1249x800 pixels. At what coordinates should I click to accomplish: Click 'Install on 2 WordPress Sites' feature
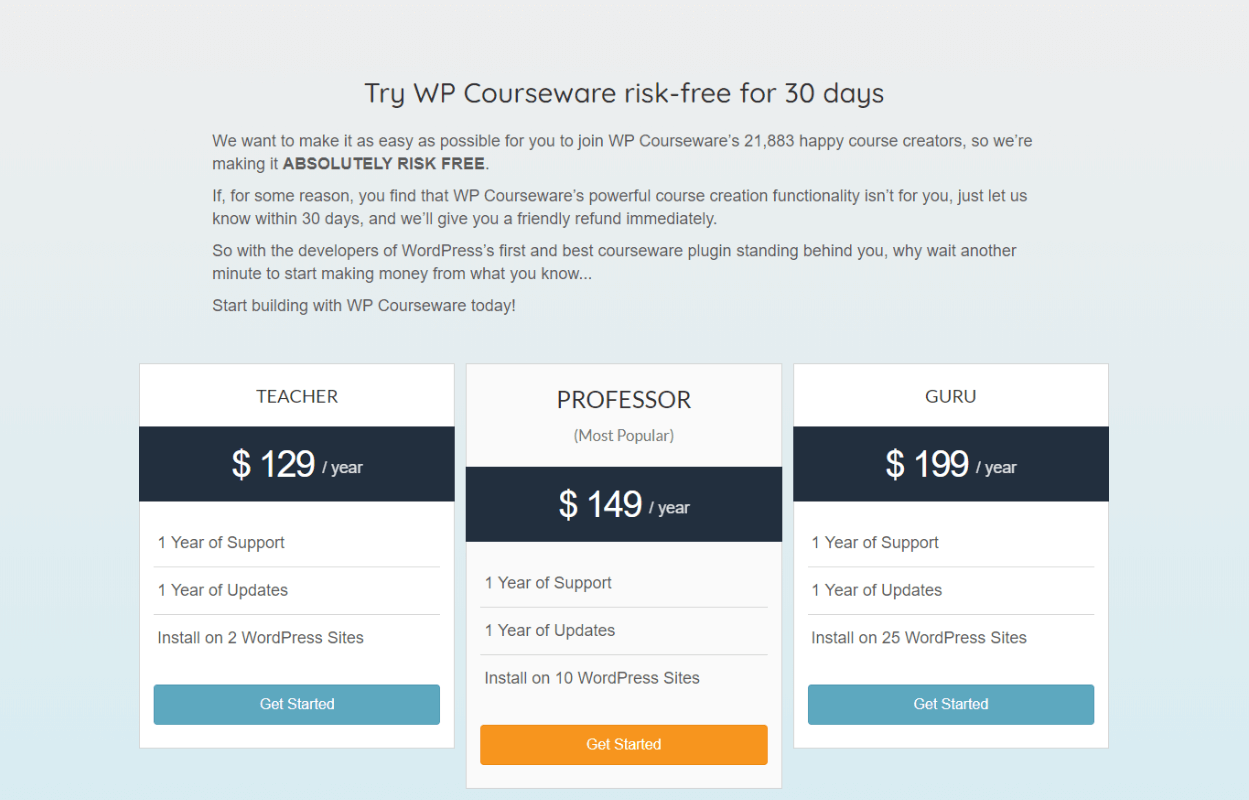pos(261,638)
